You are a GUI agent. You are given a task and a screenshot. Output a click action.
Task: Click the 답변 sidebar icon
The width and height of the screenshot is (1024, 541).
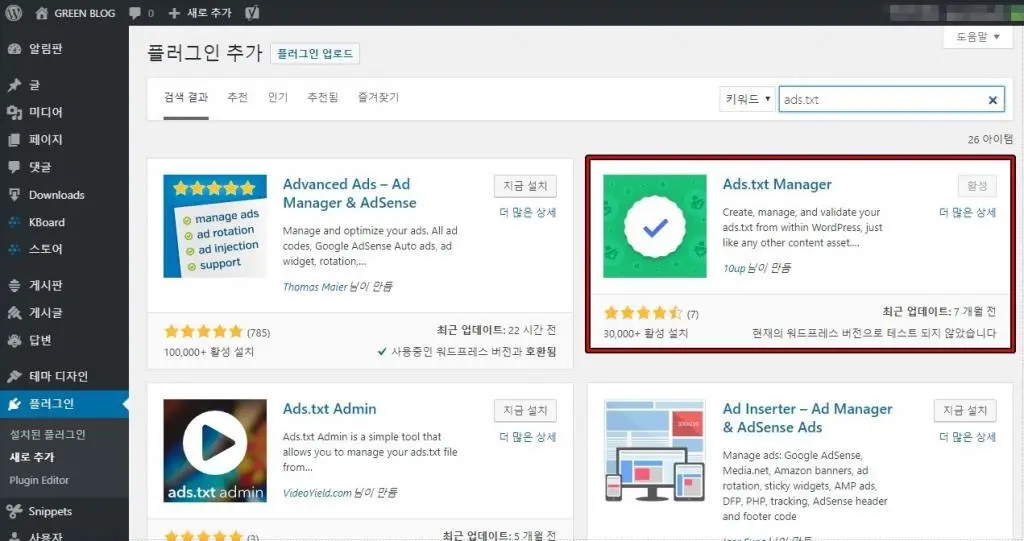(x=14, y=340)
